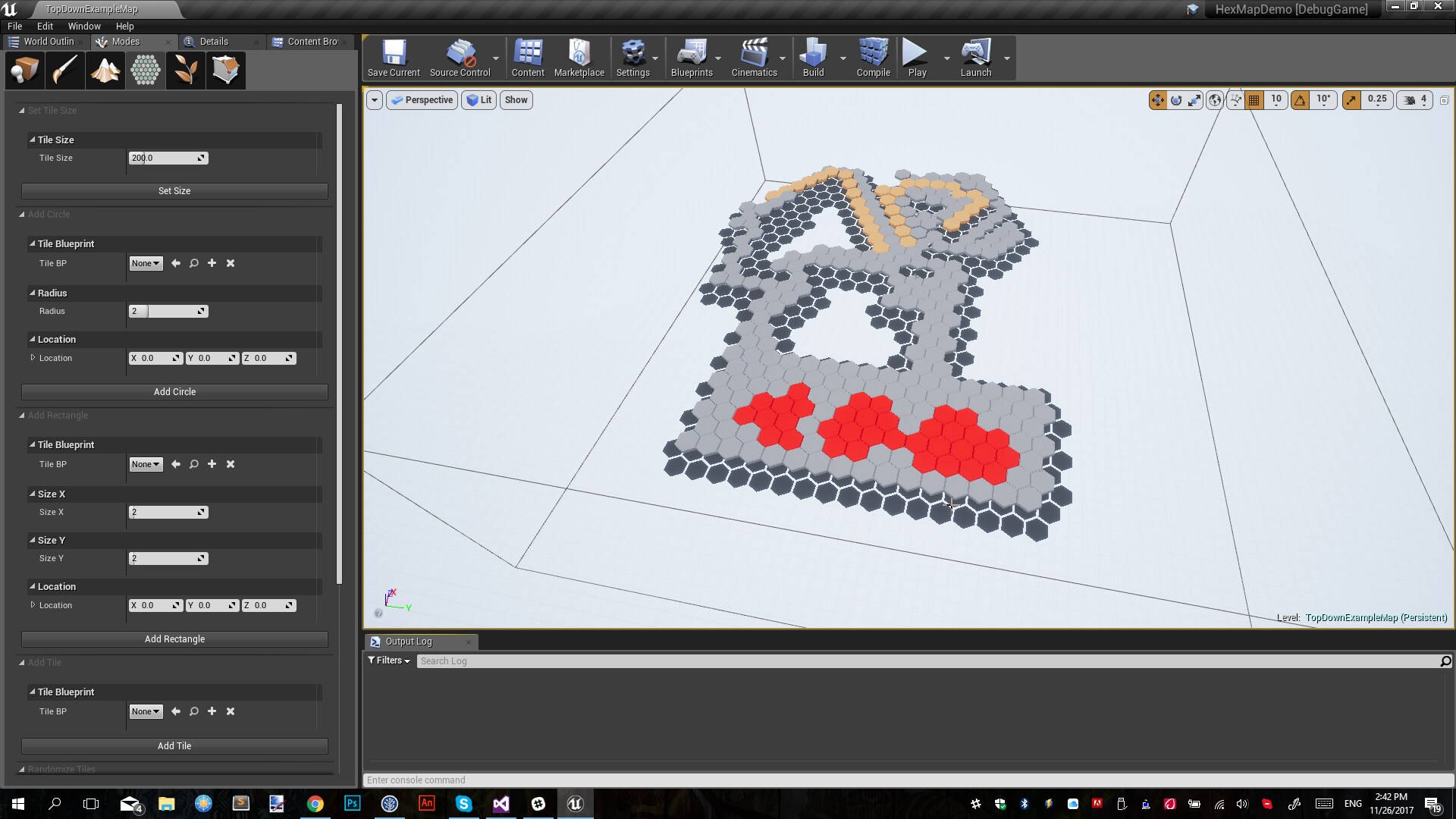The height and width of the screenshot is (819, 1456).
Task: Toggle rotation snapping in the viewport
Action: [x=1301, y=100]
